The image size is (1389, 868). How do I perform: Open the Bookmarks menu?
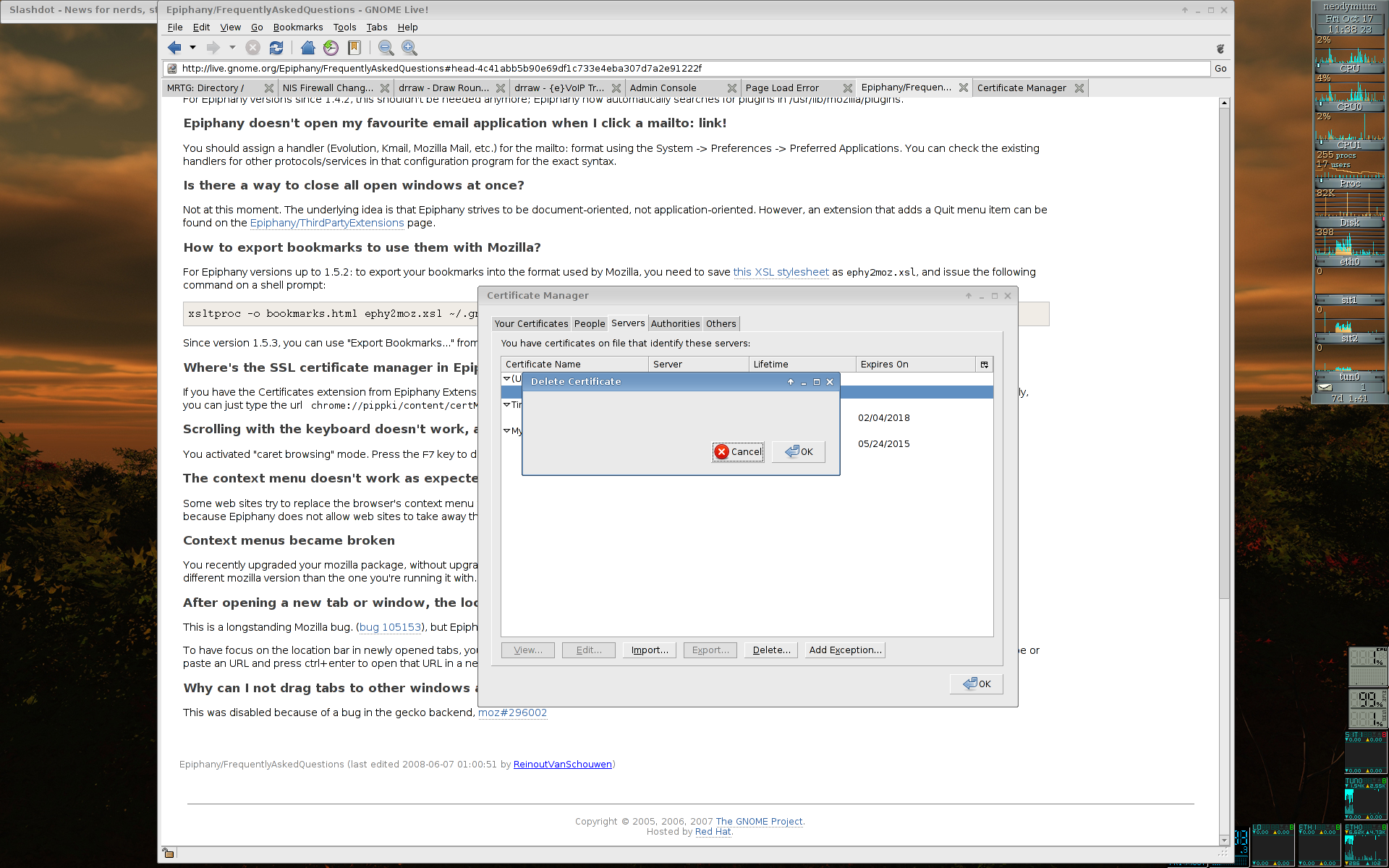pyautogui.click(x=298, y=27)
